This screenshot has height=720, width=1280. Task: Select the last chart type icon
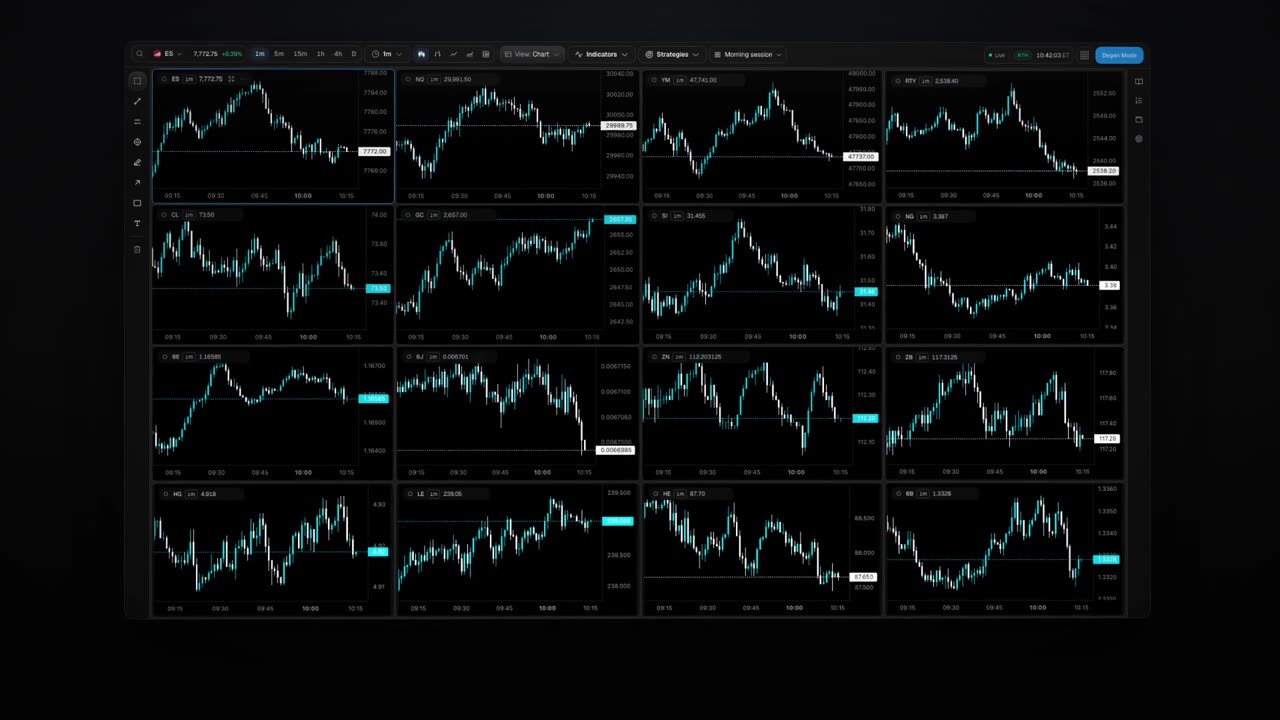486,54
